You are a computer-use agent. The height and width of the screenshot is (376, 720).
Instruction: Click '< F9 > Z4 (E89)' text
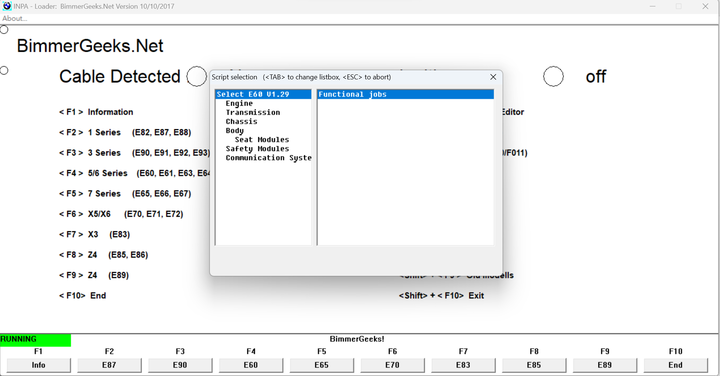point(94,275)
